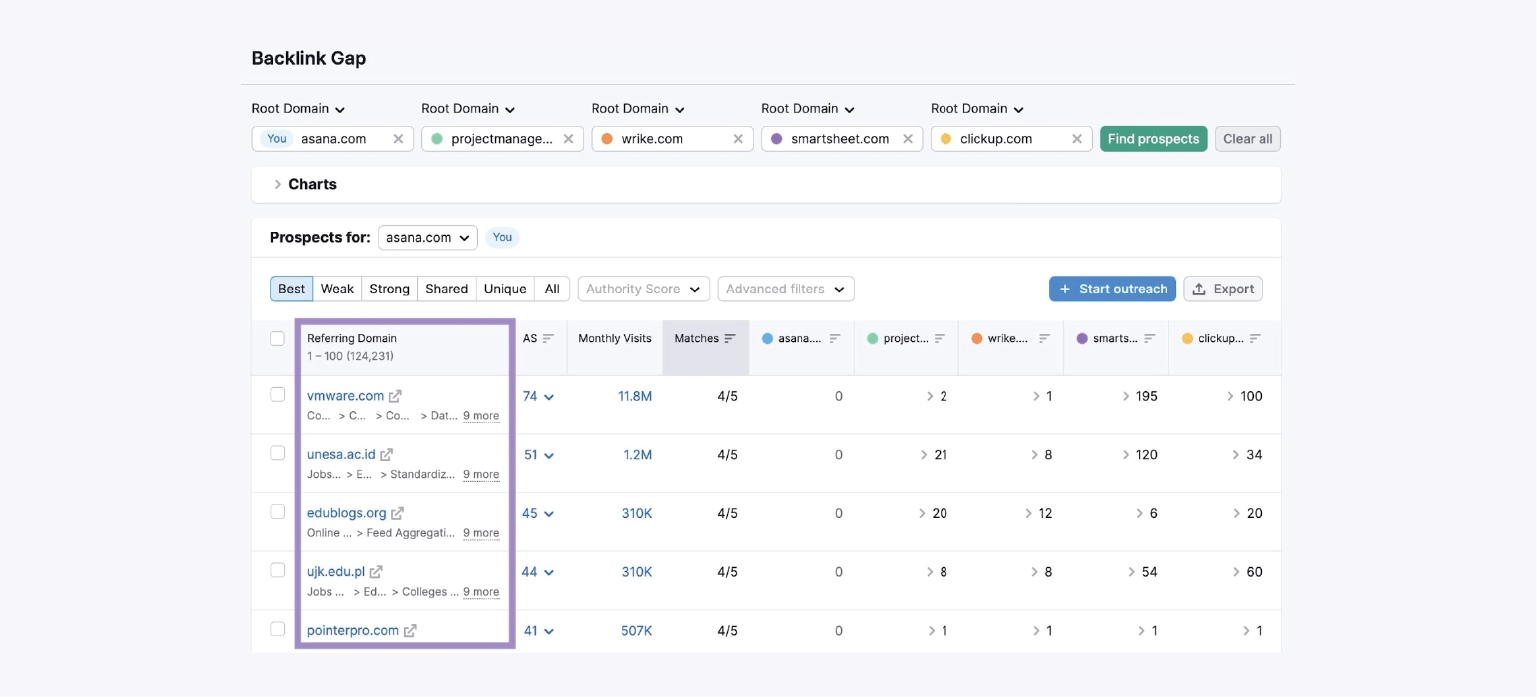Sort by the AS column sort icon
Screen dimensions: 1537x697
click(548, 339)
